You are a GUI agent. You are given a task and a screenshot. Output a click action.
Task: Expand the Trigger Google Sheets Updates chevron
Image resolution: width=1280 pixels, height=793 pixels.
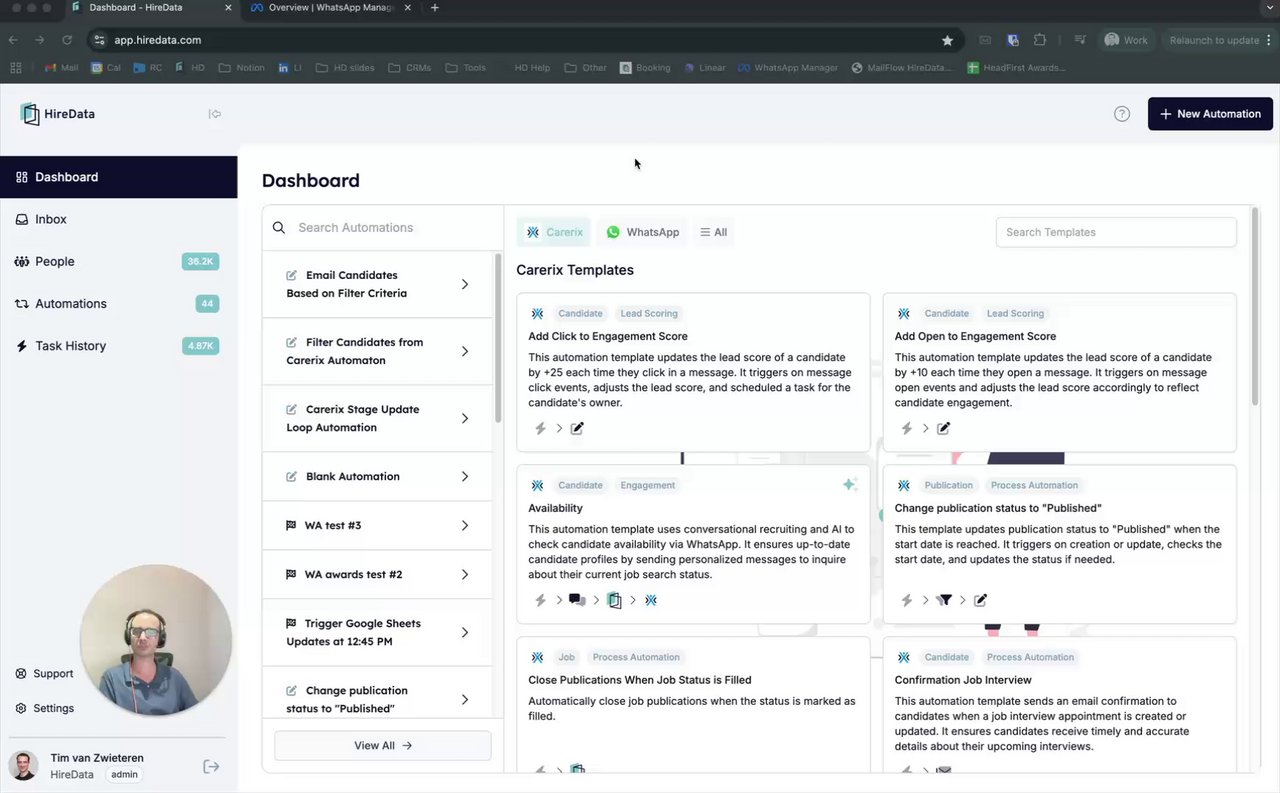[465, 632]
